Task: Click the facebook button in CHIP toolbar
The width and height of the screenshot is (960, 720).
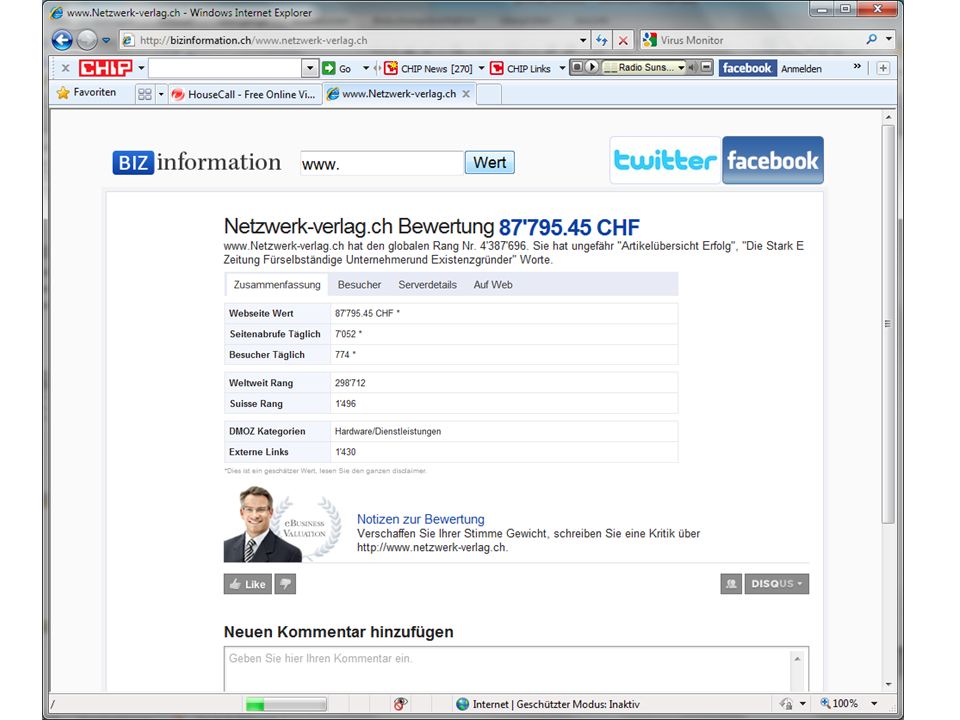Action: pyautogui.click(x=747, y=68)
